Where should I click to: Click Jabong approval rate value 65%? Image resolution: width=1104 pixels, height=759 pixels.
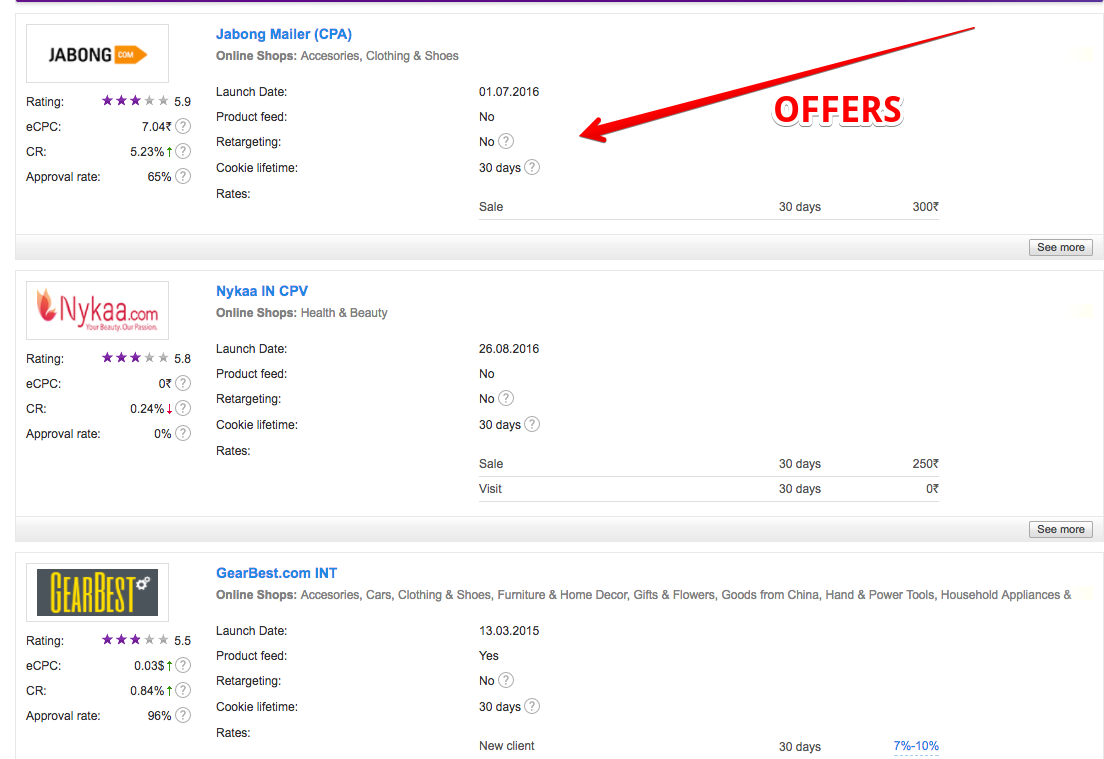click(159, 177)
